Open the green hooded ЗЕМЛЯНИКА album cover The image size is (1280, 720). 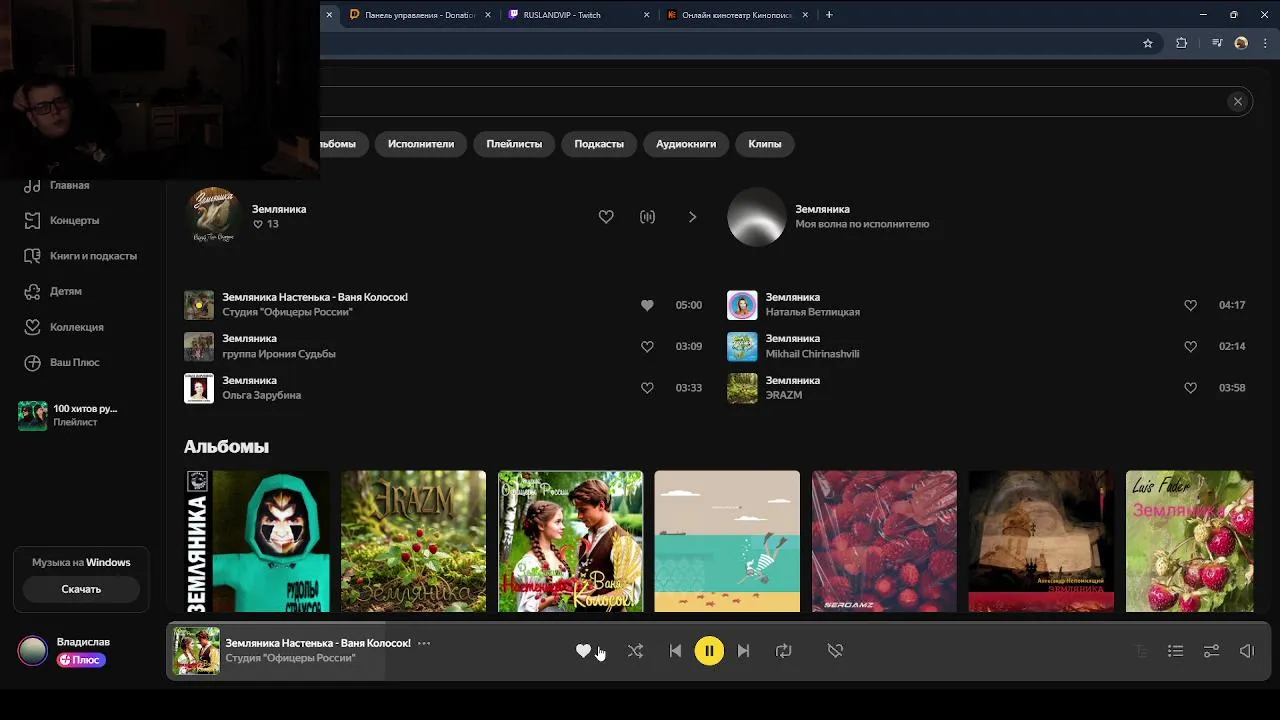click(x=257, y=541)
